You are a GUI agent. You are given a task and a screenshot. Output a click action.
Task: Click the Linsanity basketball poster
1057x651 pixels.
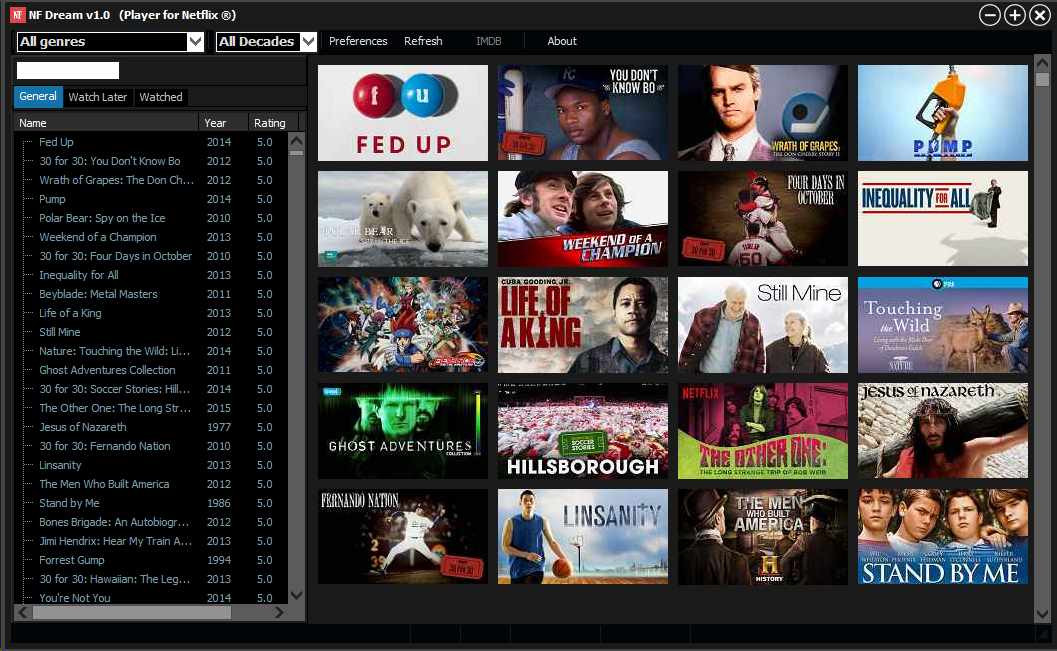coord(582,536)
